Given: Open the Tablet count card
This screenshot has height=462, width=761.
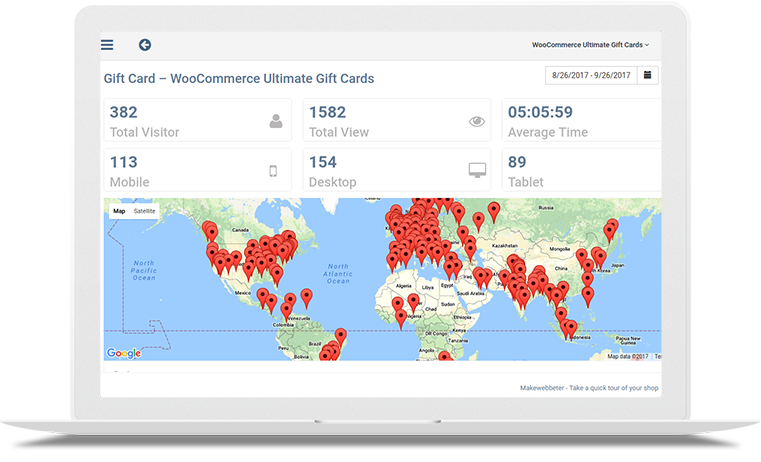Looking at the screenshot, I should 580,170.
